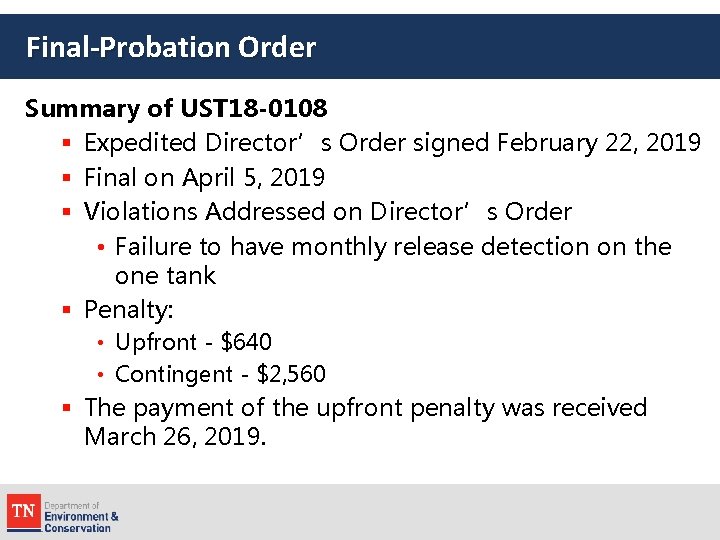
Task: Click the round bullet before Failure to have
Action: 102,247
